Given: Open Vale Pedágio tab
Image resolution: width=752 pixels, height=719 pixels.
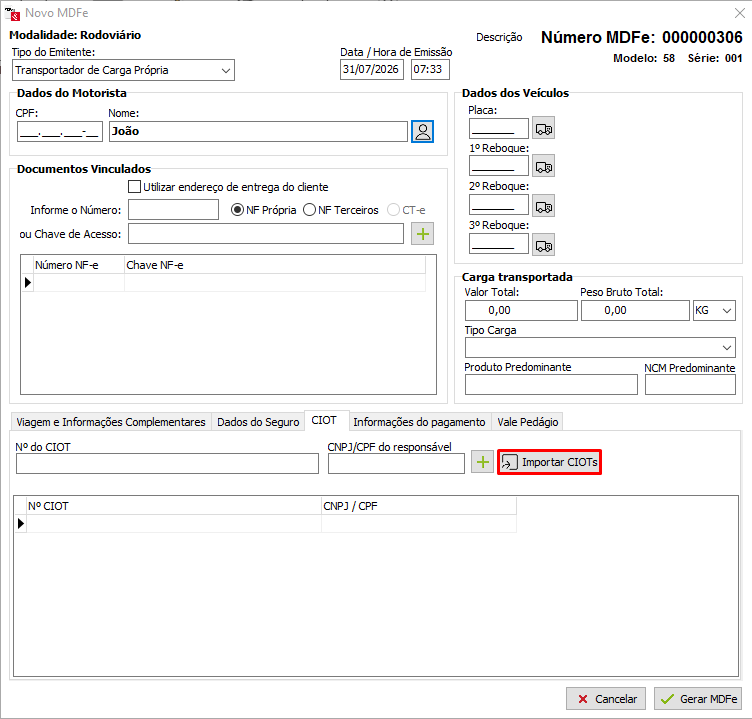Looking at the screenshot, I should [528, 422].
